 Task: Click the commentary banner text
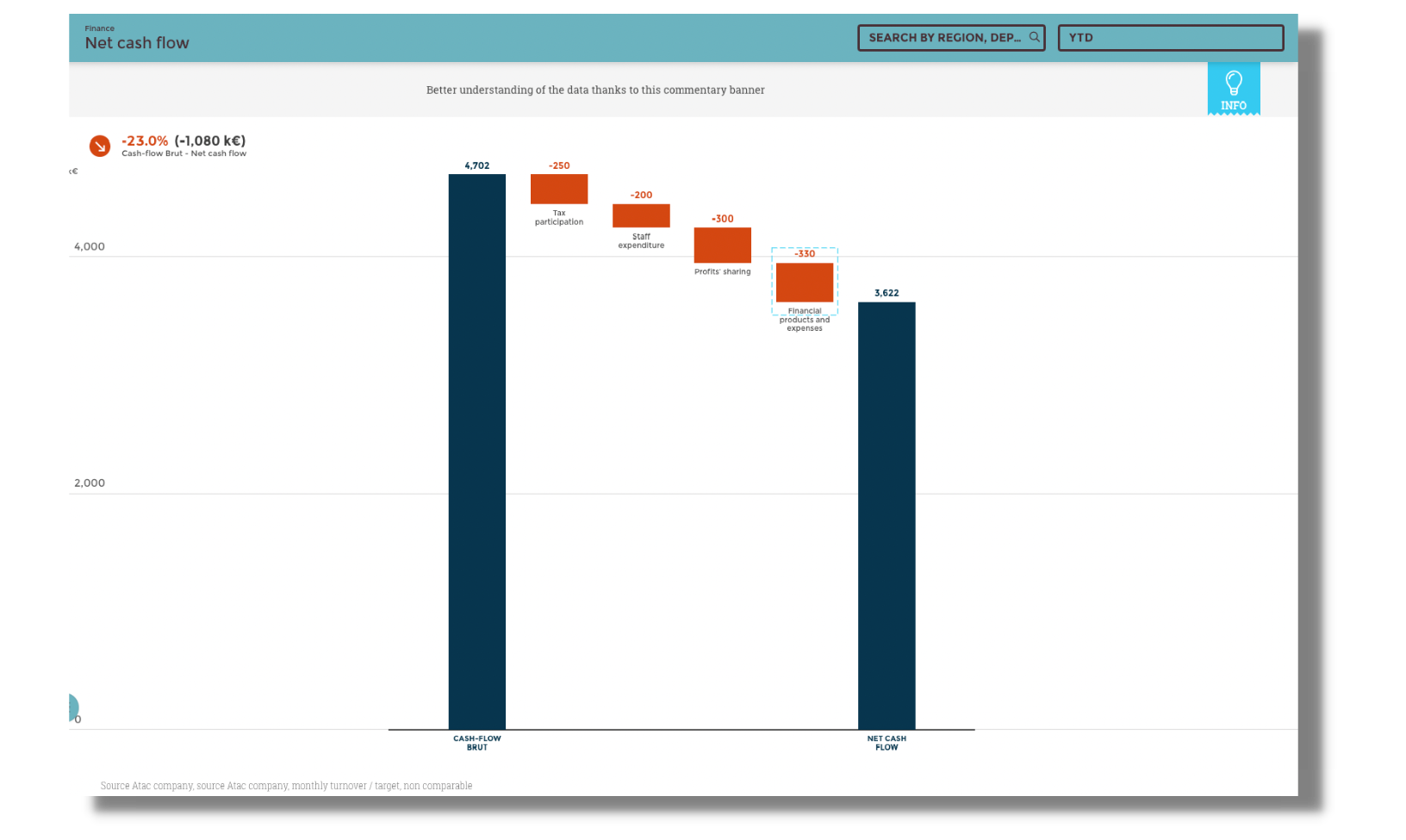pos(595,90)
